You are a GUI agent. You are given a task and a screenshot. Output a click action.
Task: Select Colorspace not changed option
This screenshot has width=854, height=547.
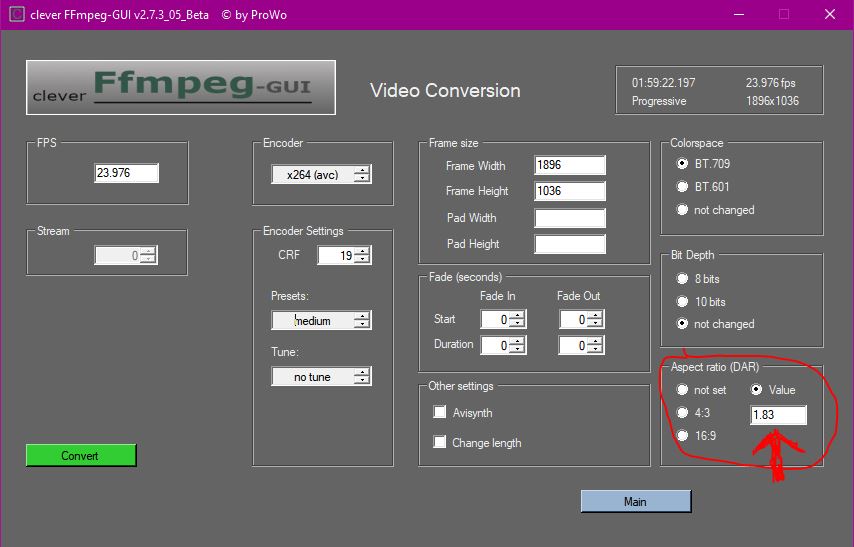point(682,210)
